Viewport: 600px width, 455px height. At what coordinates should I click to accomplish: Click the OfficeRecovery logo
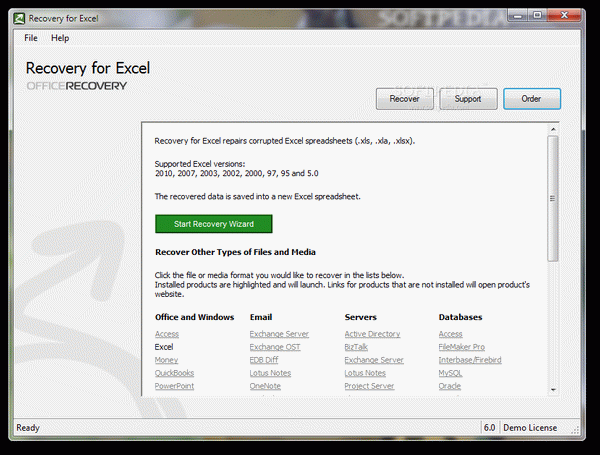77,86
